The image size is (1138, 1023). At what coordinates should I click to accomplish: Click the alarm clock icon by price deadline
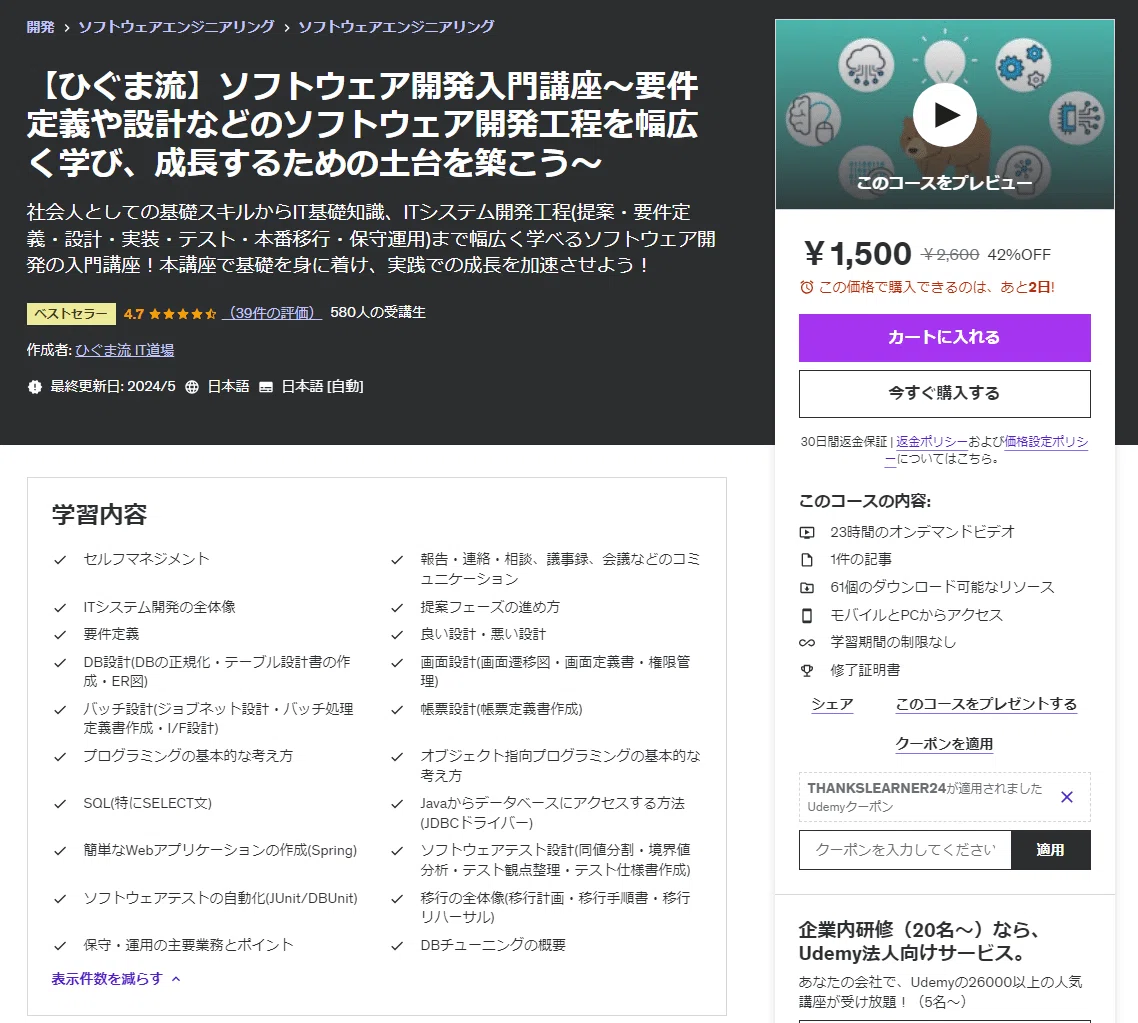[x=806, y=287]
